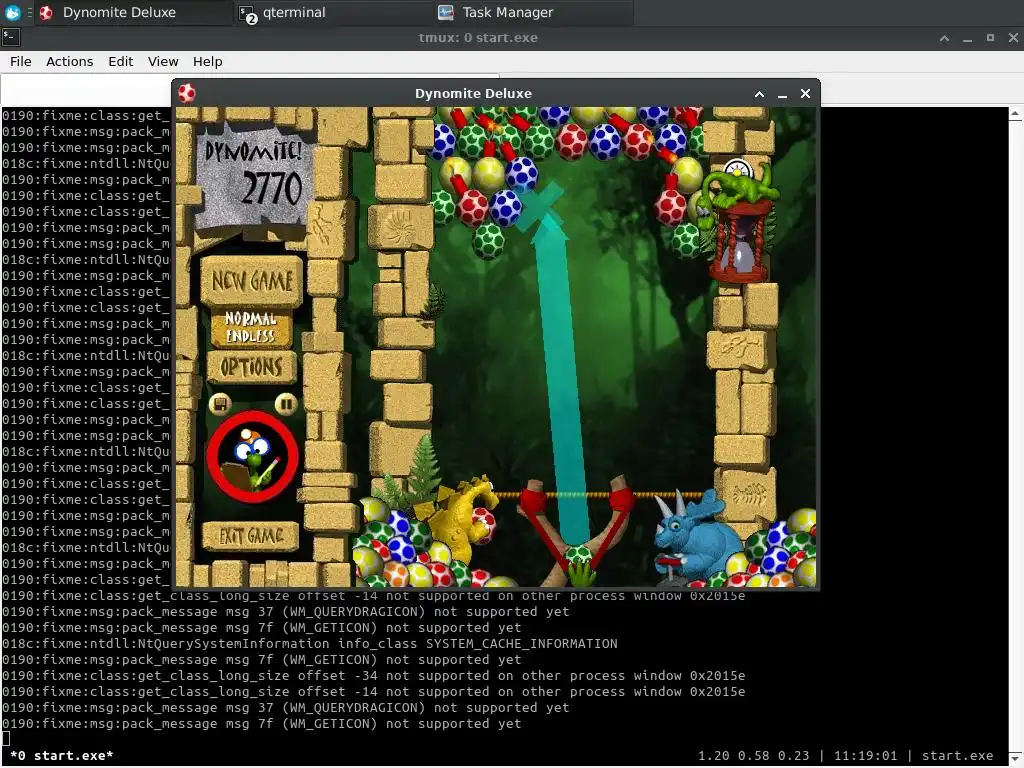Minimize the qterminal window

click(967, 38)
